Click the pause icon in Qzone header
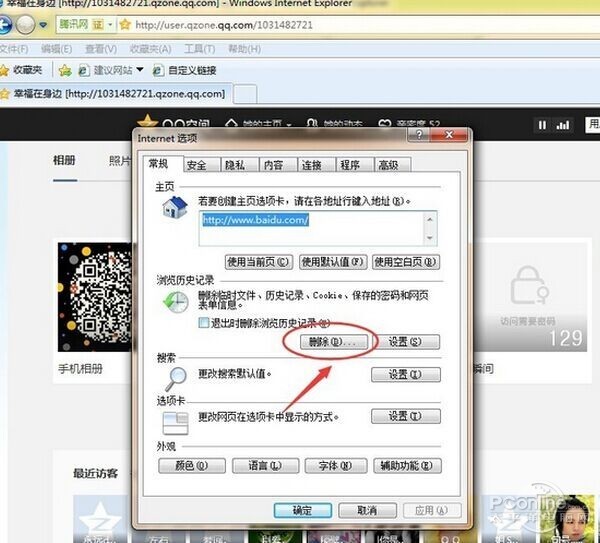Image resolution: width=600 pixels, height=543 pixels. pyautogui.click(x=543, y=125)
